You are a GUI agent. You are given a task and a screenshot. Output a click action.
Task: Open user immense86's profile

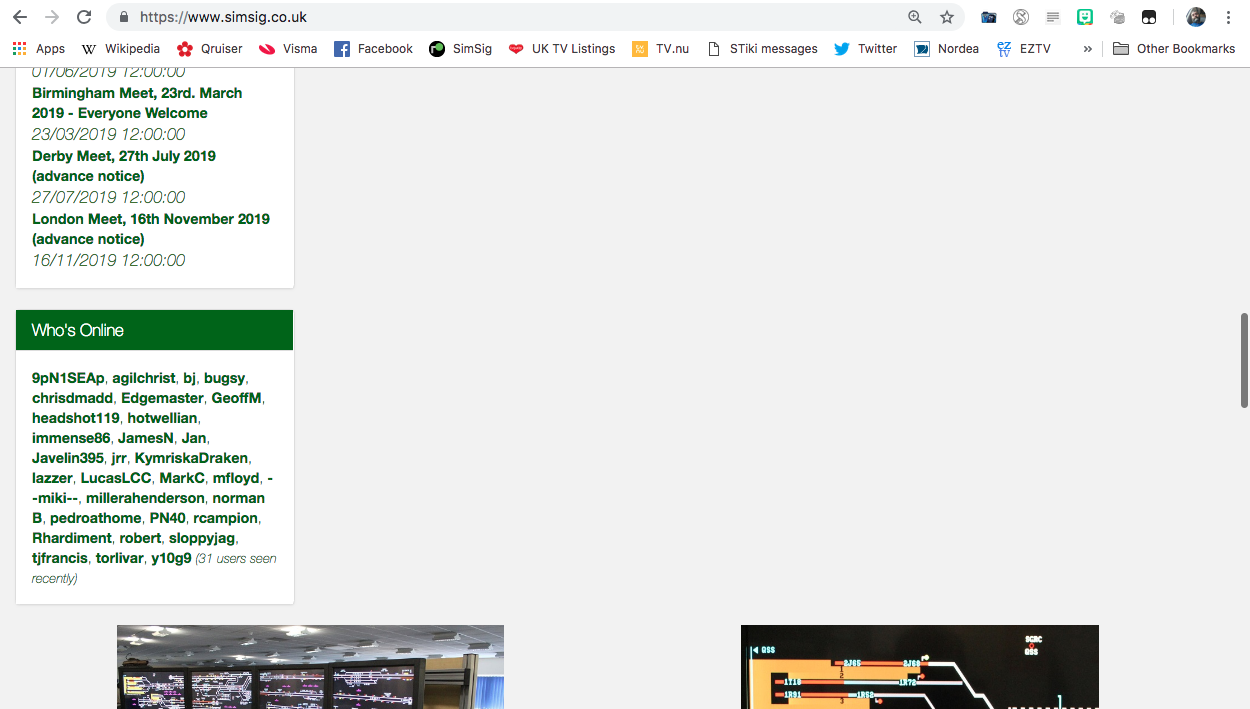(71, 438)
